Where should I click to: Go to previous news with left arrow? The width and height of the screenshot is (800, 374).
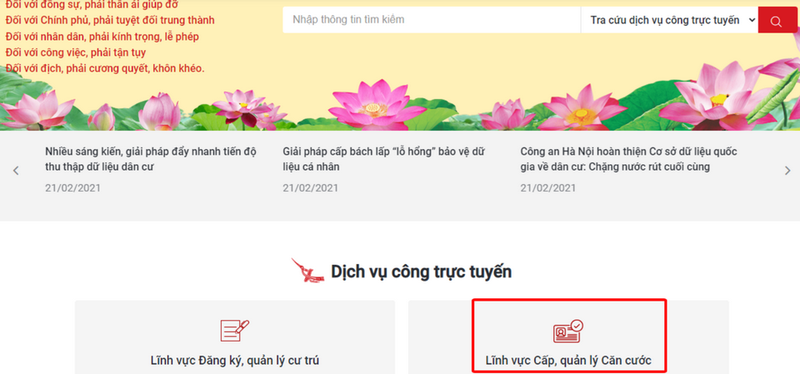pyautogui.click(x=16, y=170)
